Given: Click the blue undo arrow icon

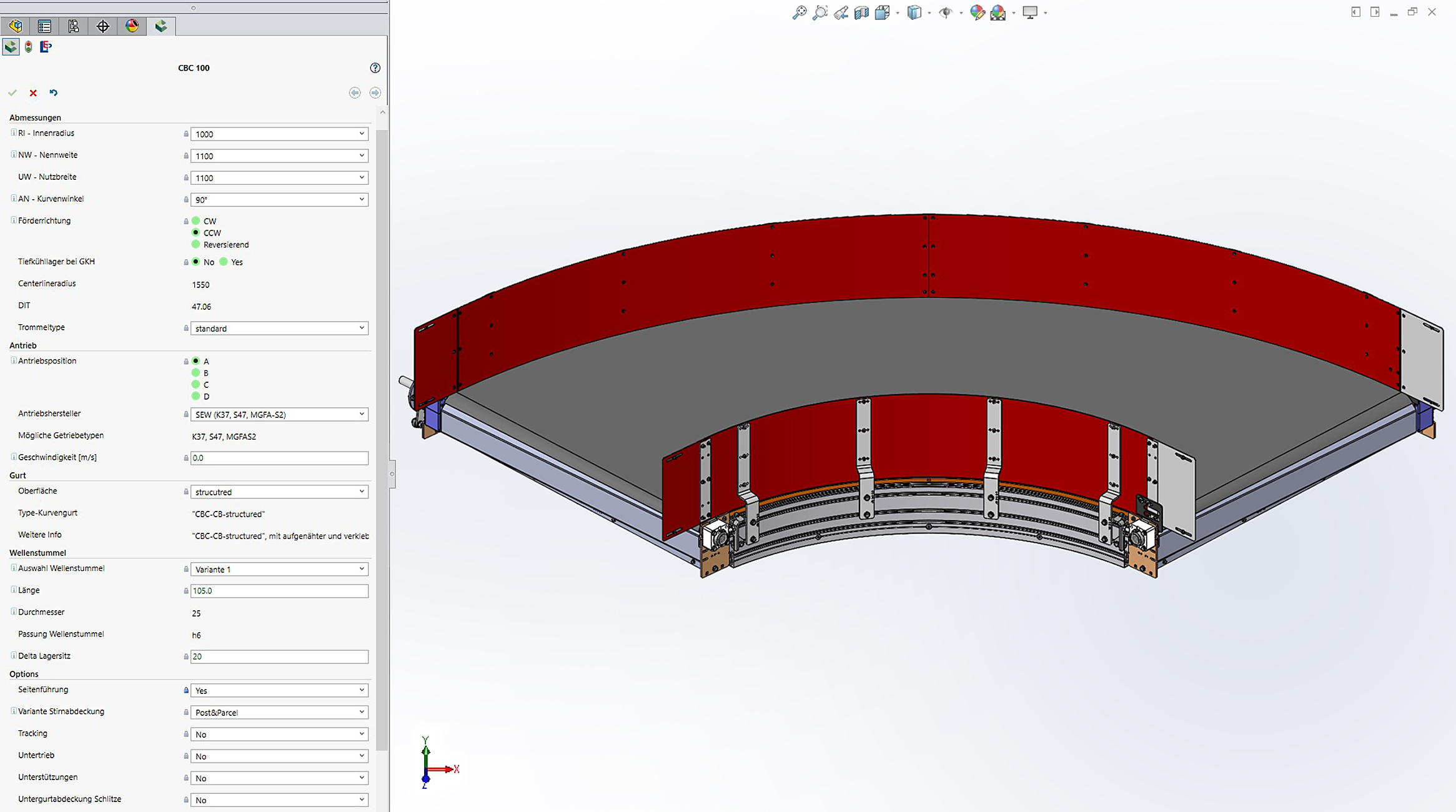Looking at the screenshot, I should [x=54, y=93].
